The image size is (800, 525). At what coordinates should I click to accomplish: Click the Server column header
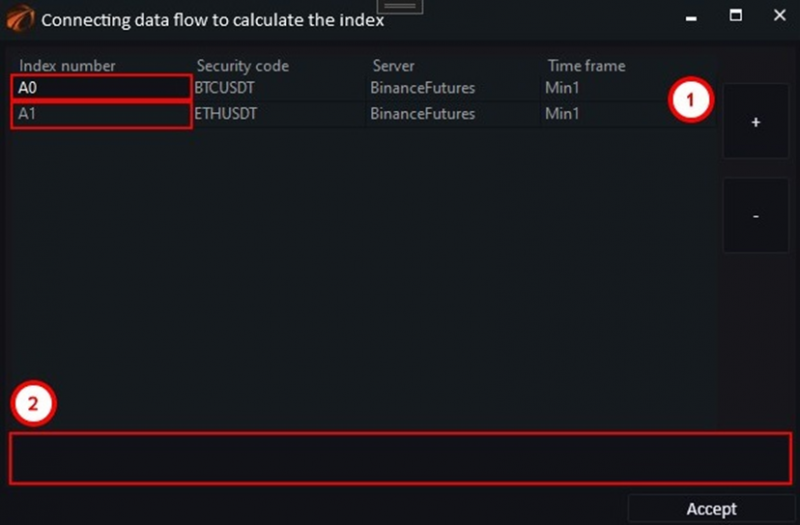[x=393, y=65]
